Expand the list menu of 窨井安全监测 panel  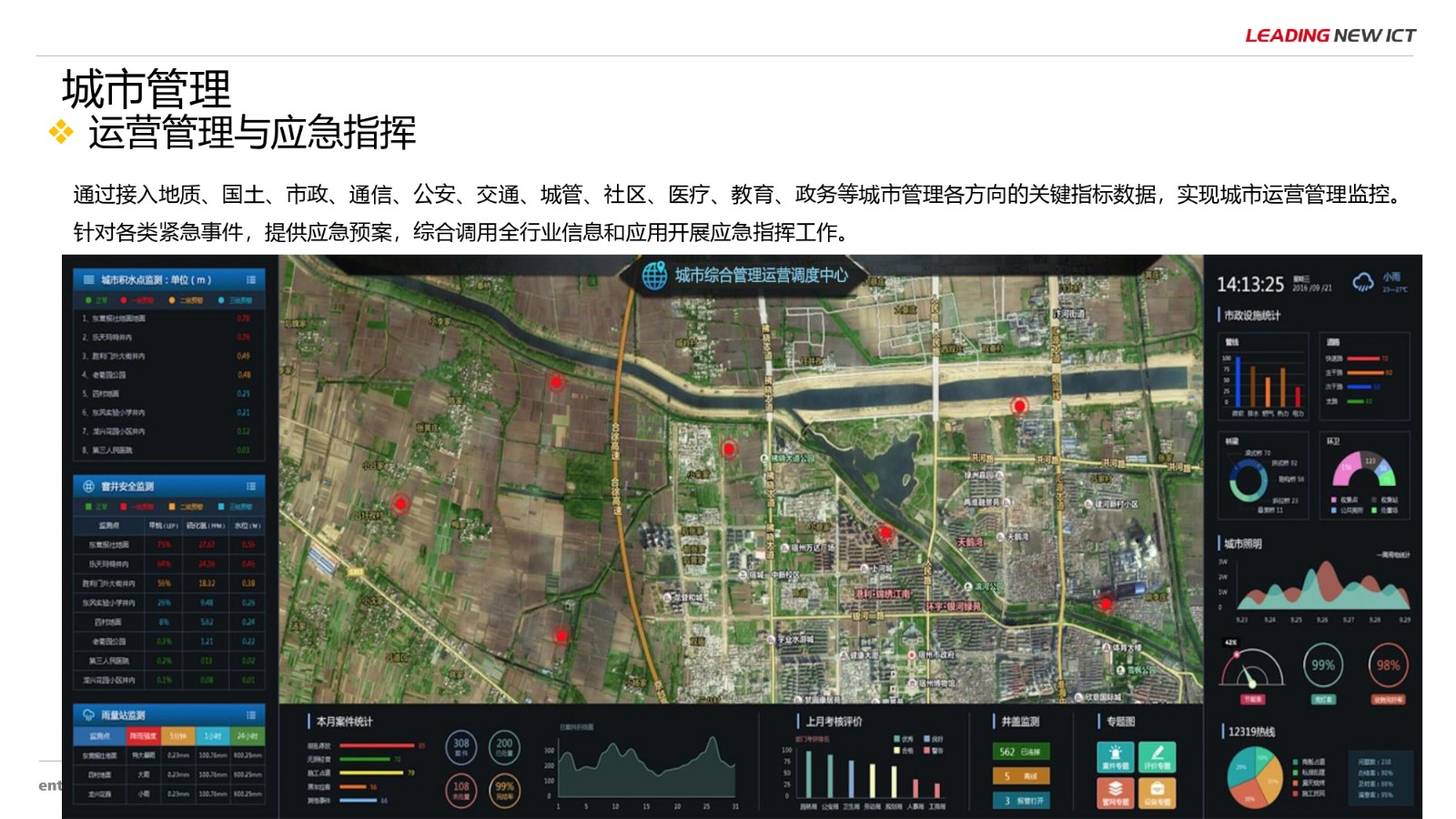(x=251, y=486)
